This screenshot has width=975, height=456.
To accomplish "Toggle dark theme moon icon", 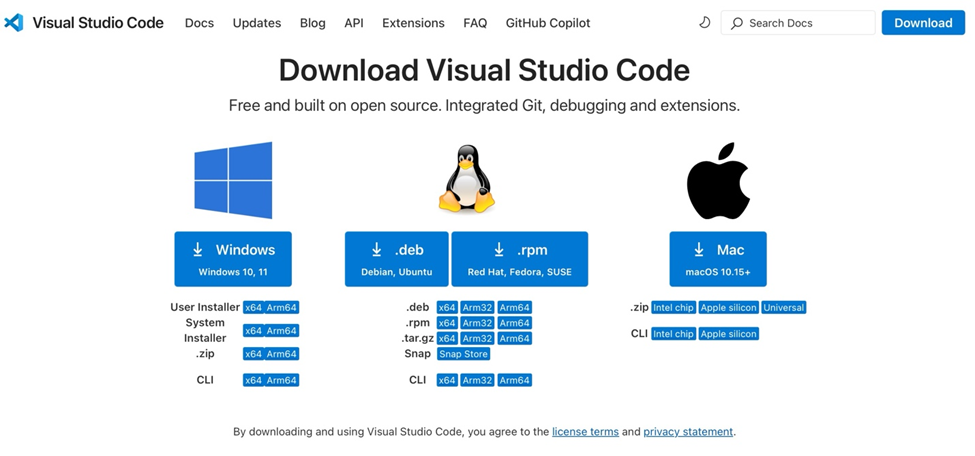I will [705, 23].
